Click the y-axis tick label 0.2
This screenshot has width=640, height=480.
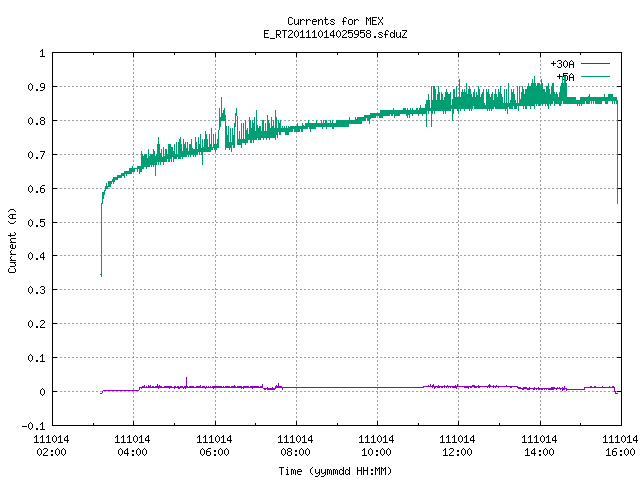36,324
